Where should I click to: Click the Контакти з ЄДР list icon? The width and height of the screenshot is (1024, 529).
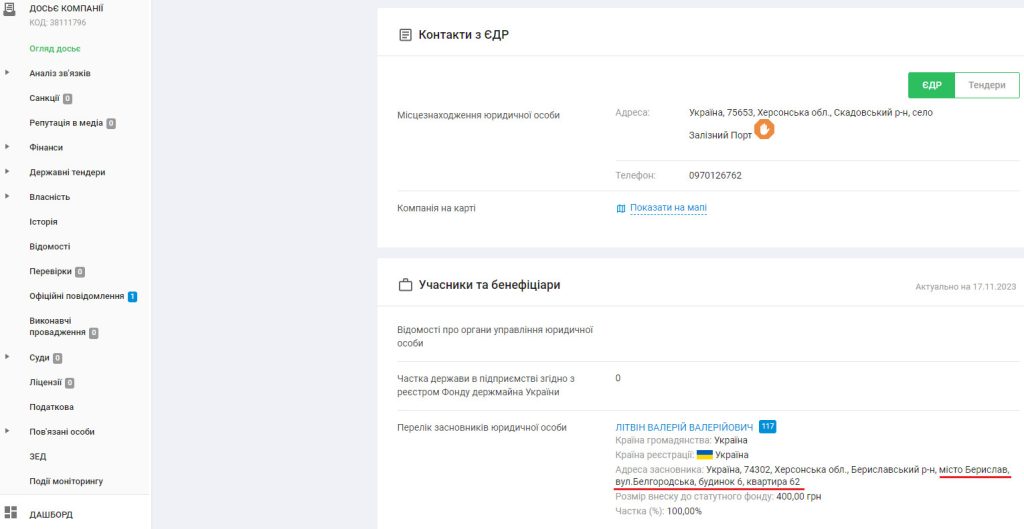405,35
